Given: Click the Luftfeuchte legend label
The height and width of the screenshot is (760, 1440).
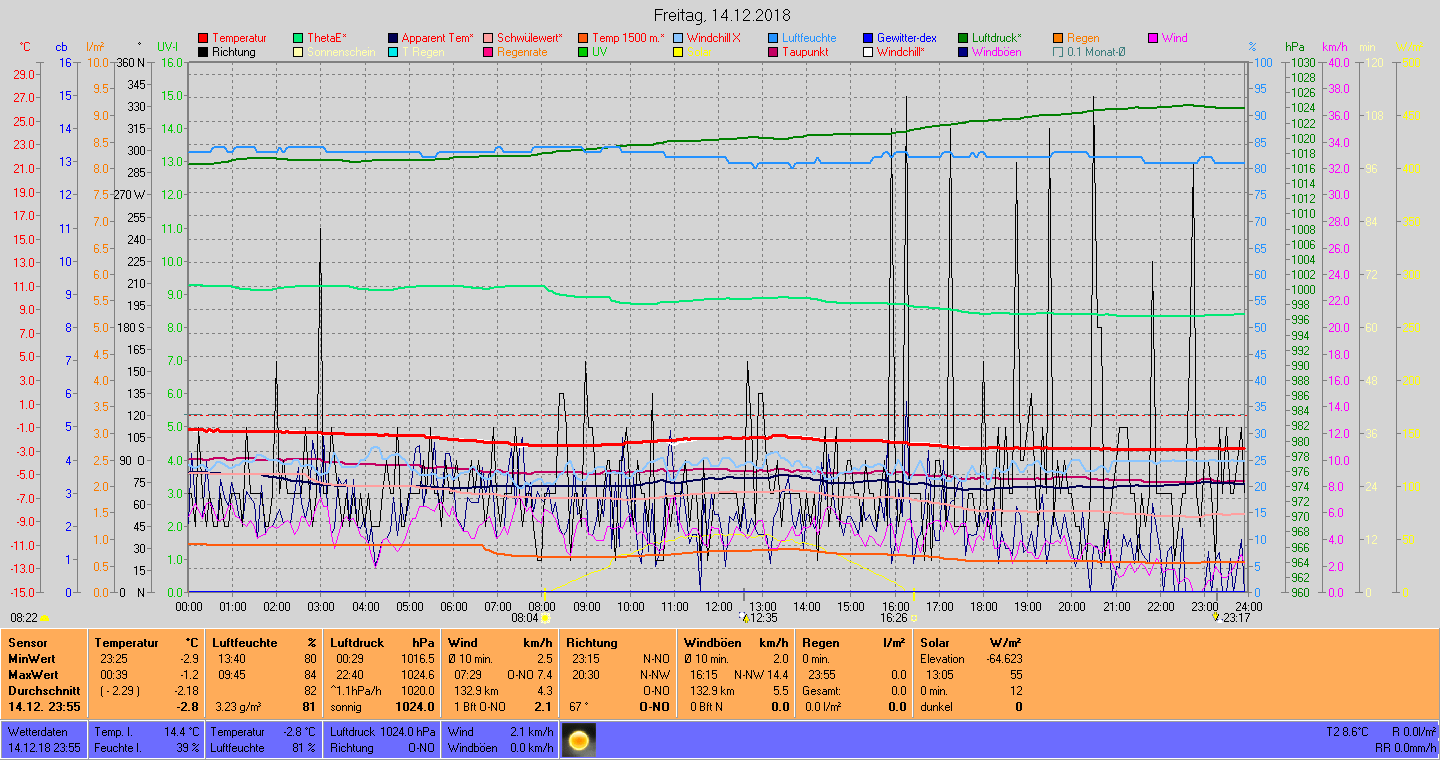Looking at the screenshot, I should click(809, 38).
